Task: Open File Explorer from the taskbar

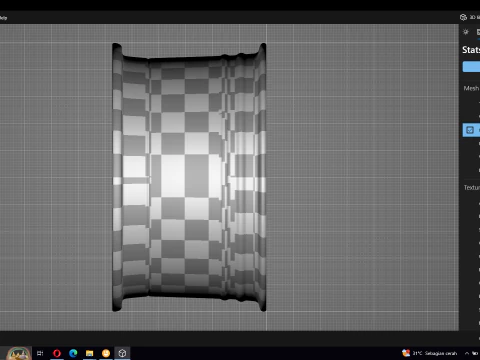Action: pyautogui.click(x=89, y=353)
